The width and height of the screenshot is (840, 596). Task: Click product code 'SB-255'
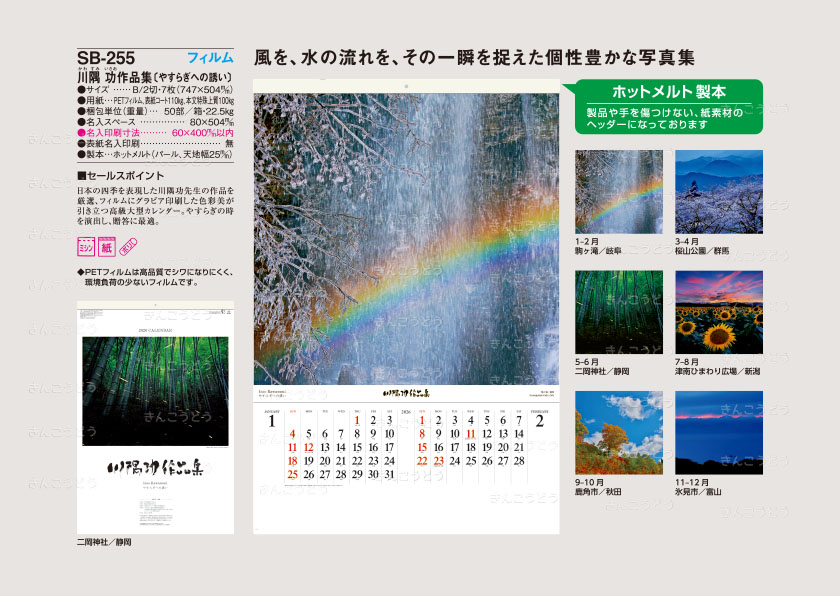tap(106, 58)
